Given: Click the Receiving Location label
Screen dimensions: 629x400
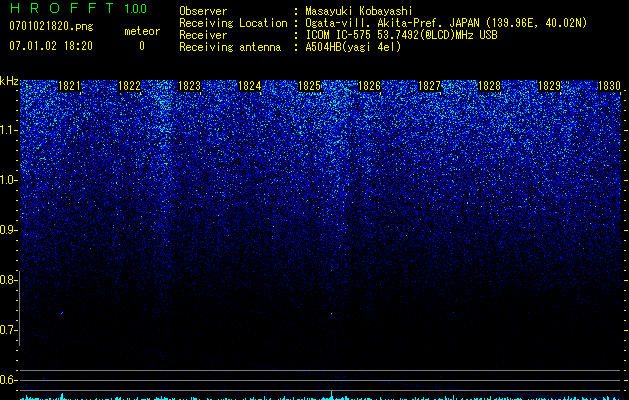Looking at the screenshot, I should [x=233, y=23].
